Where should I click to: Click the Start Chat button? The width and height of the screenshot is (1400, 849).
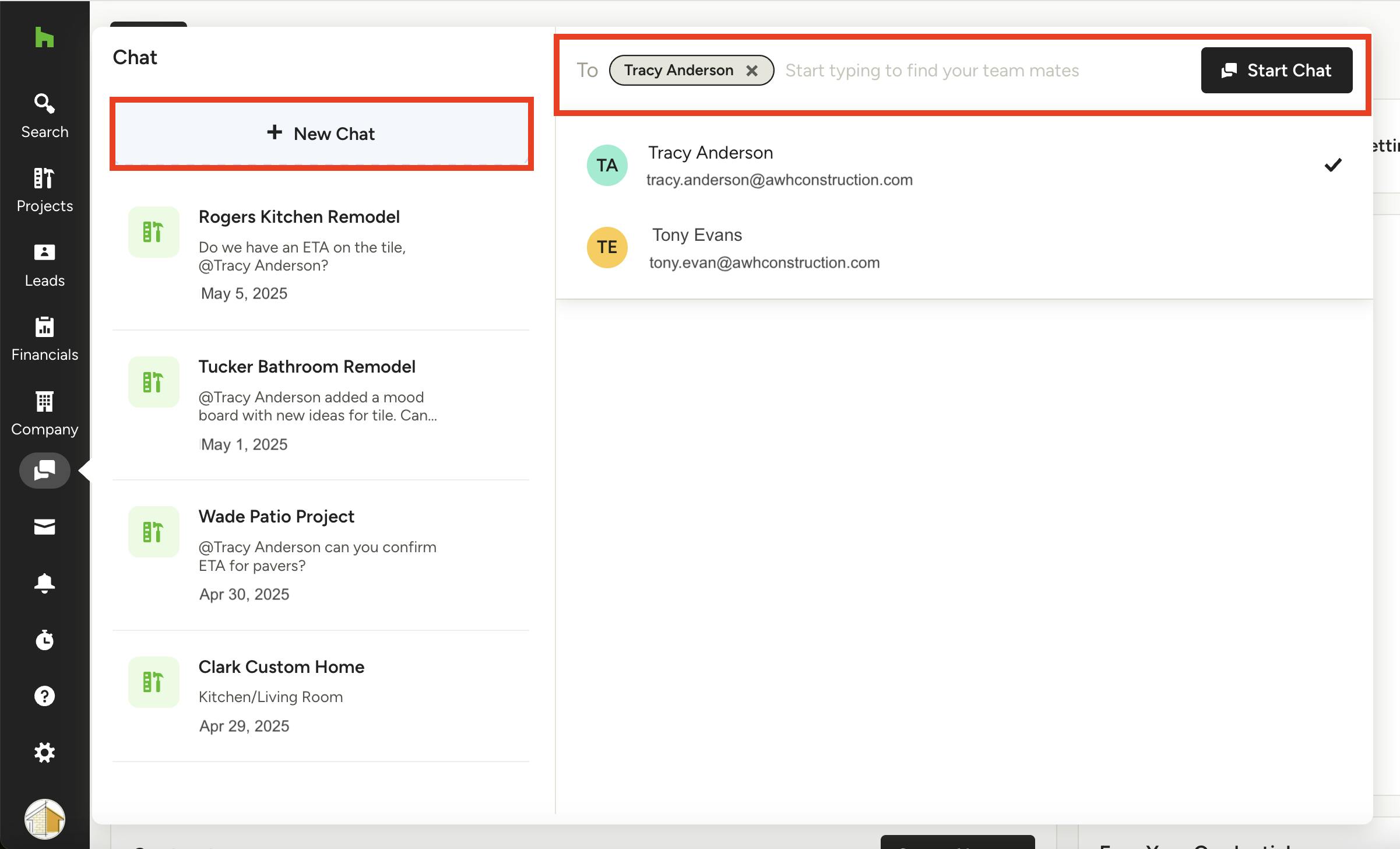click(x=1276, y=71)
